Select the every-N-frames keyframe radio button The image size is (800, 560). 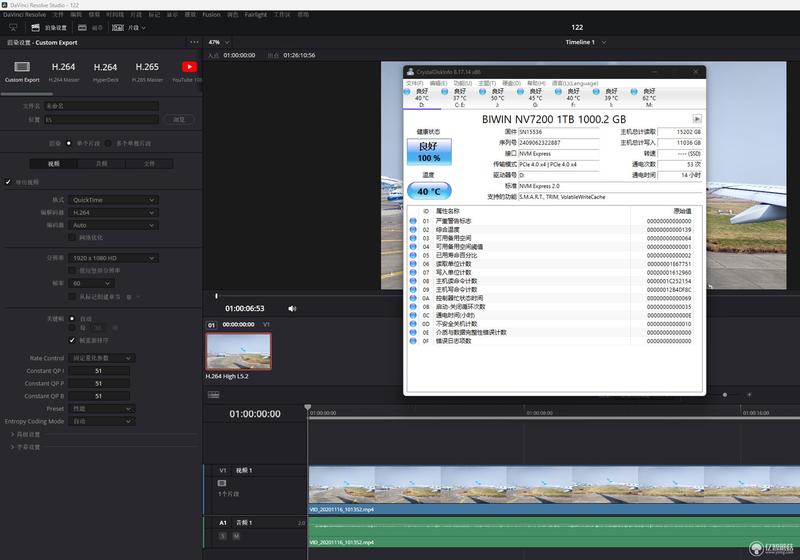click(x=72, y=328)
